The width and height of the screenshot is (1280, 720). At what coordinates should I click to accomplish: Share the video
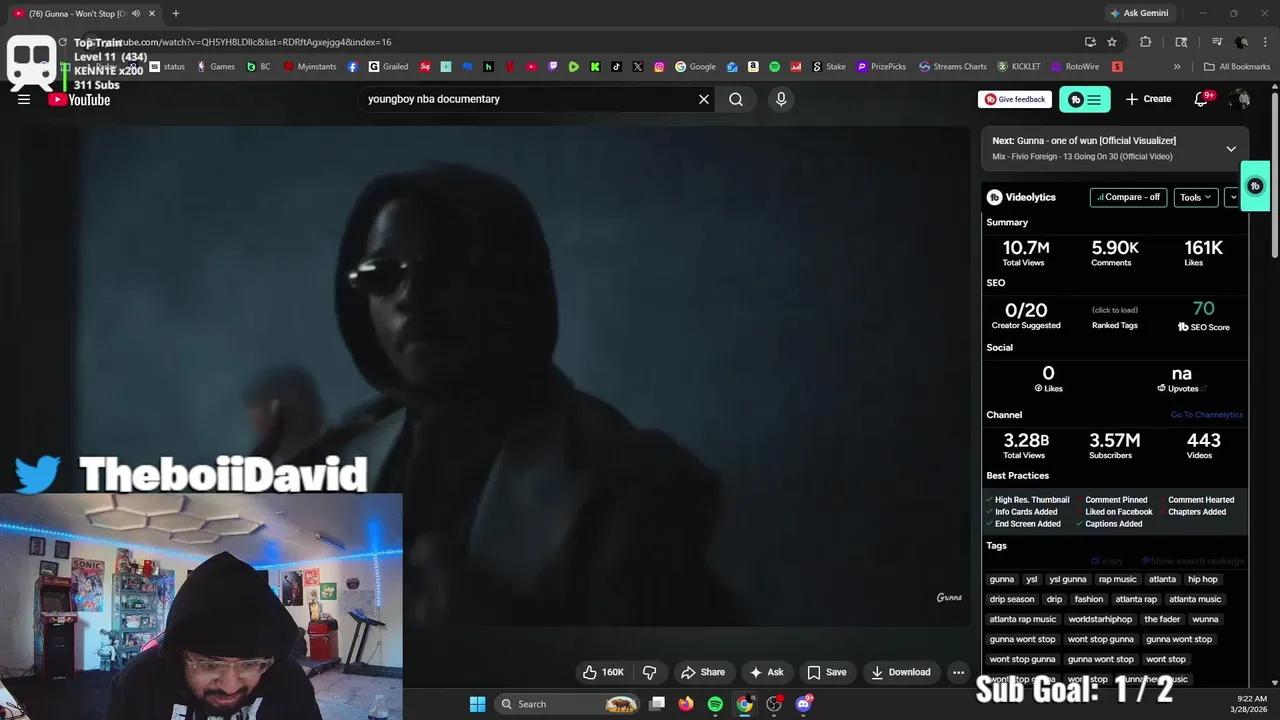[703, 672]
